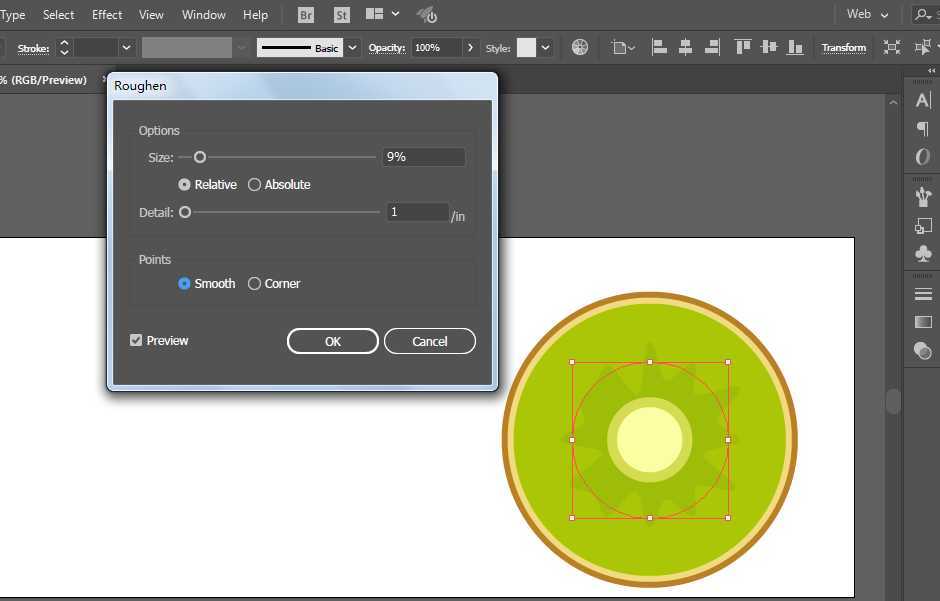Click horizontal align left icon
This screenshot has width=940, height=601.
coord(660,47)
